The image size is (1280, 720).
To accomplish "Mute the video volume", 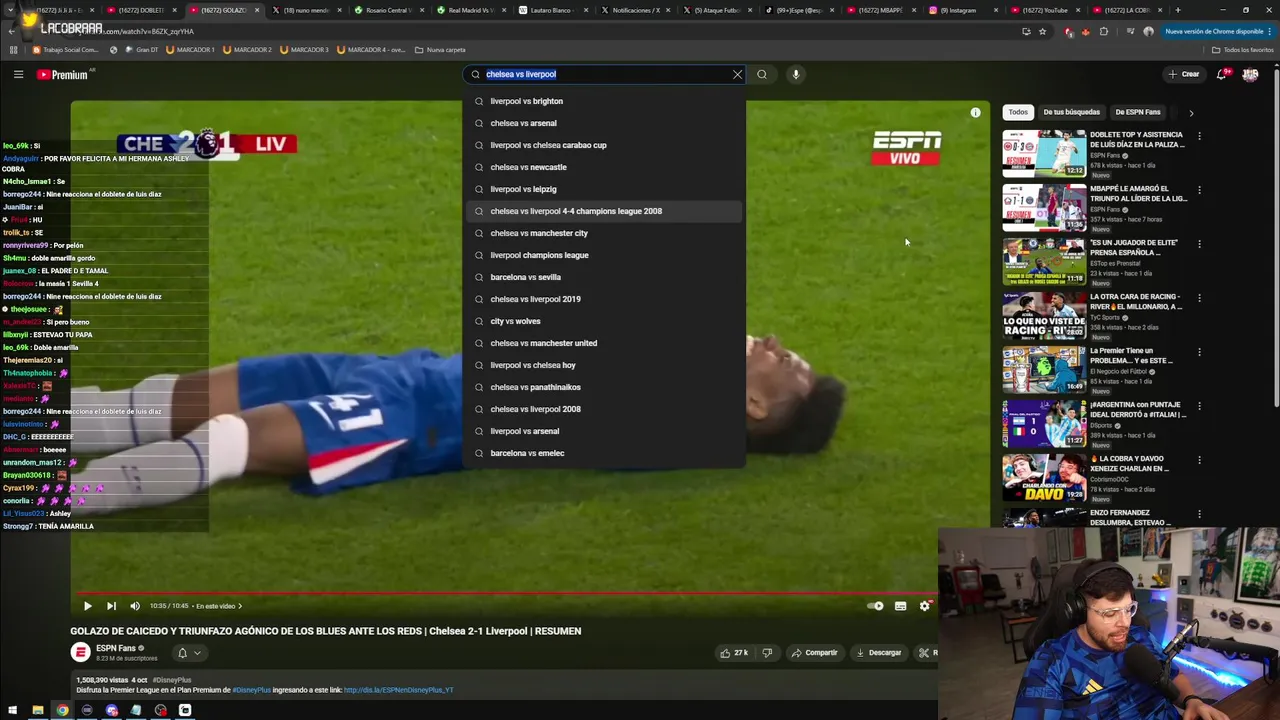I will 135,606.
